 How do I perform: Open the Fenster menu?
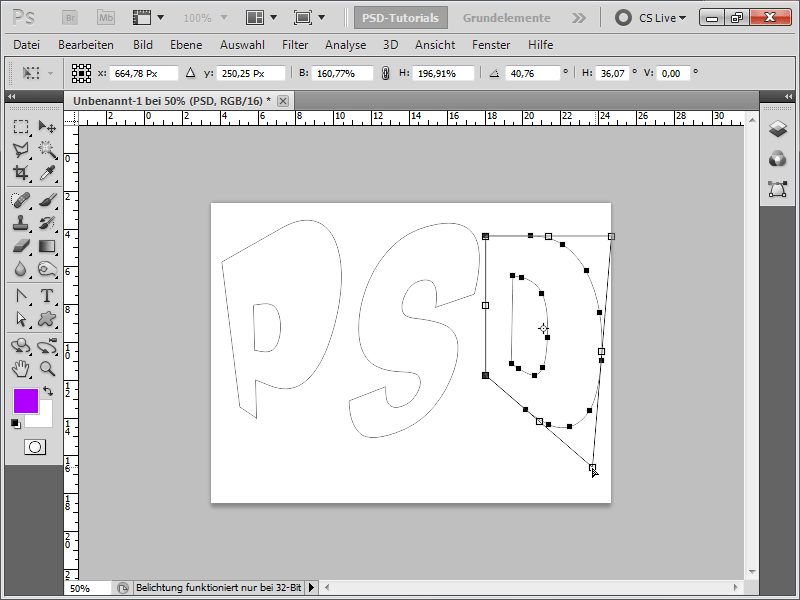tap(491, 45)
